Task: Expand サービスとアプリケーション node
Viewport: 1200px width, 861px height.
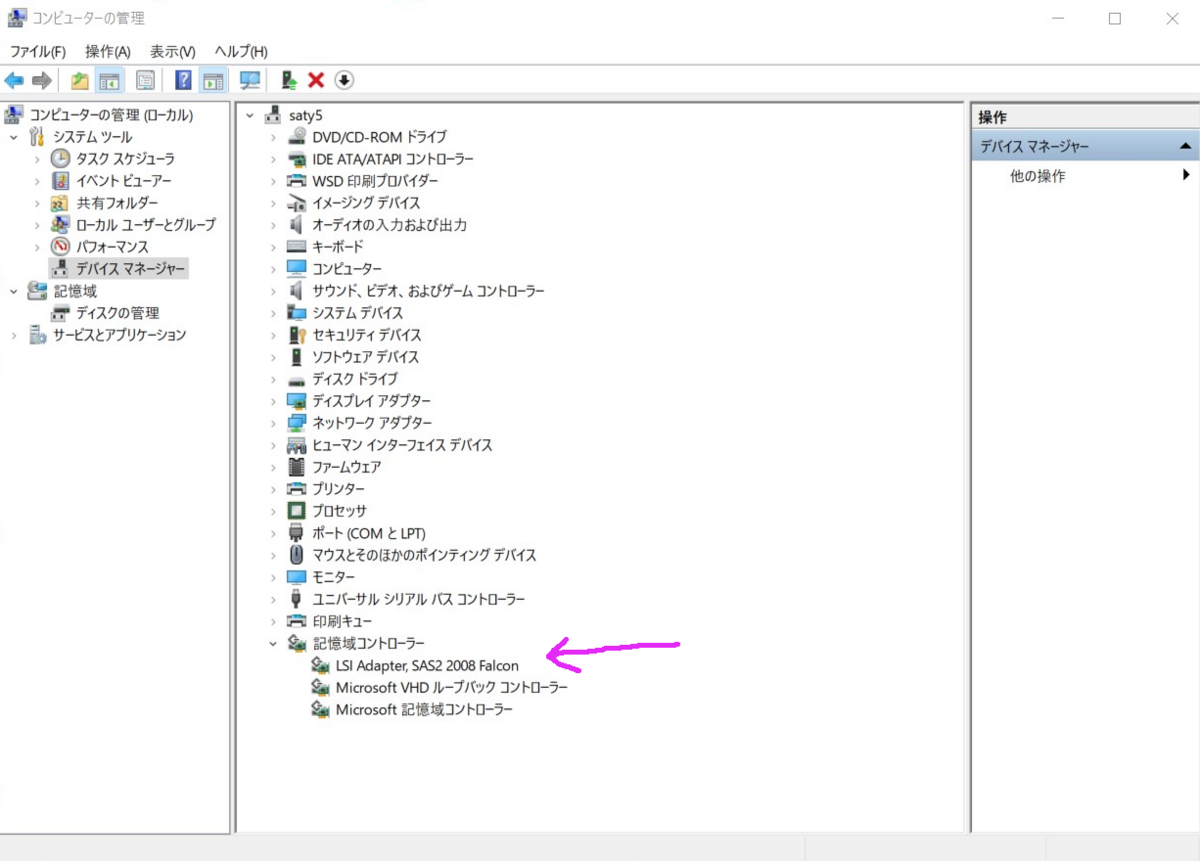Action: click(x=14, y=335)
